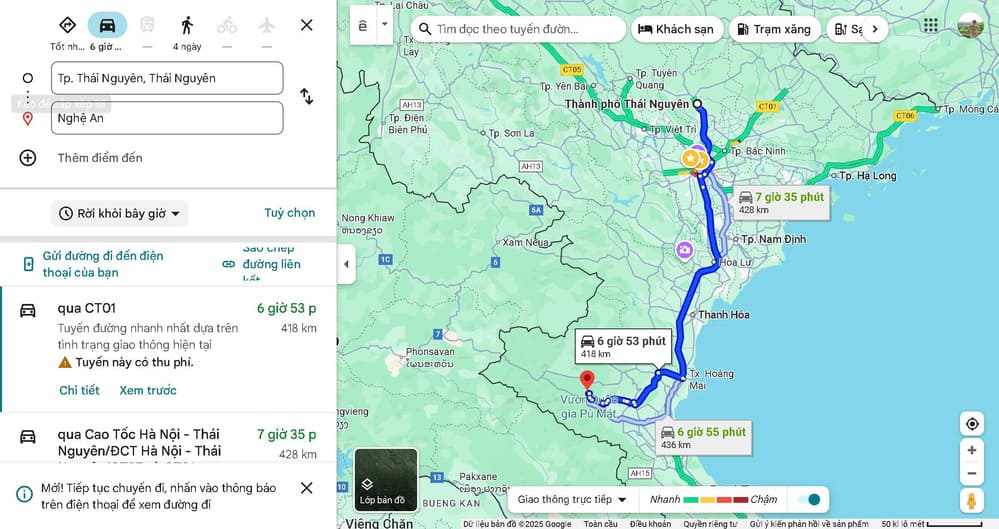Toggle the live traffic switch
999x529 pixels.
click(809, 499)
